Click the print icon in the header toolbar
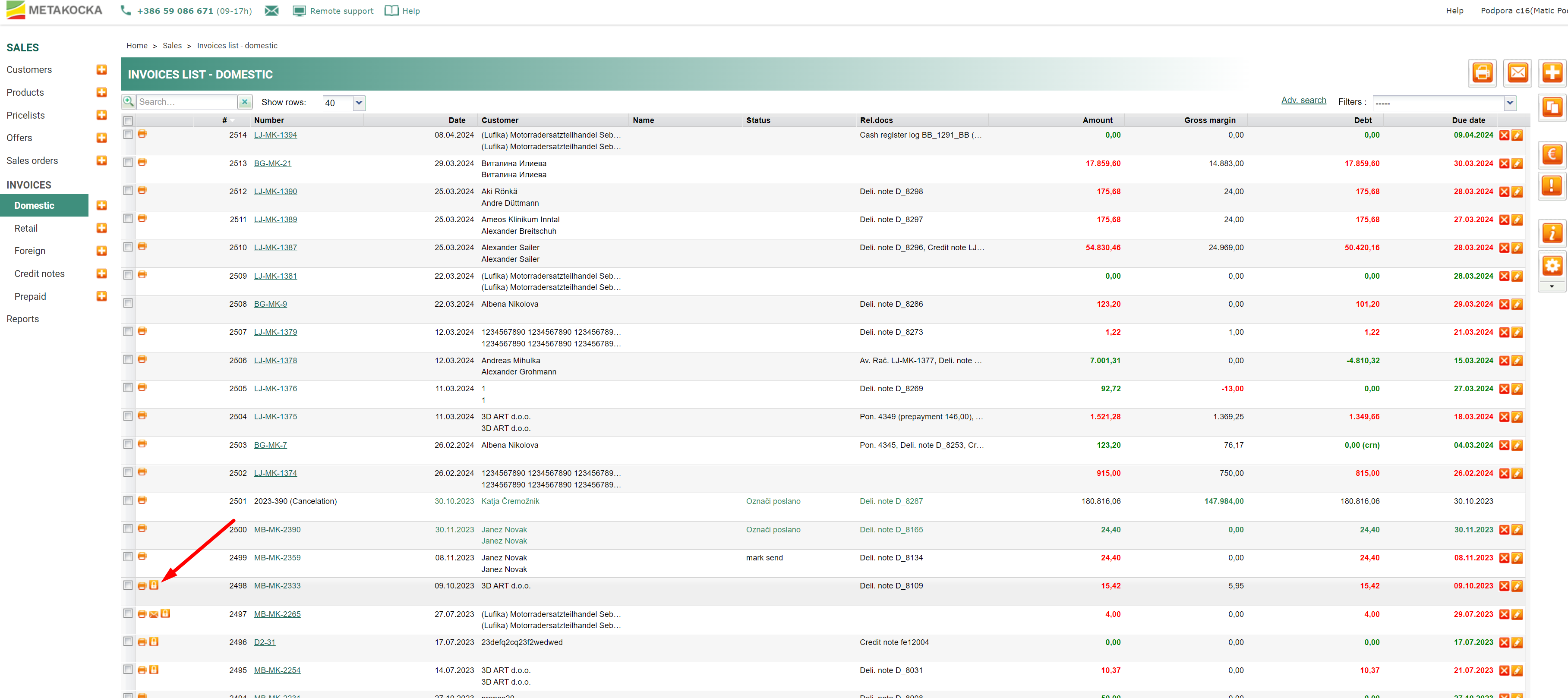The height and width of the screenshot is (698, 1568). [1482, 73]
